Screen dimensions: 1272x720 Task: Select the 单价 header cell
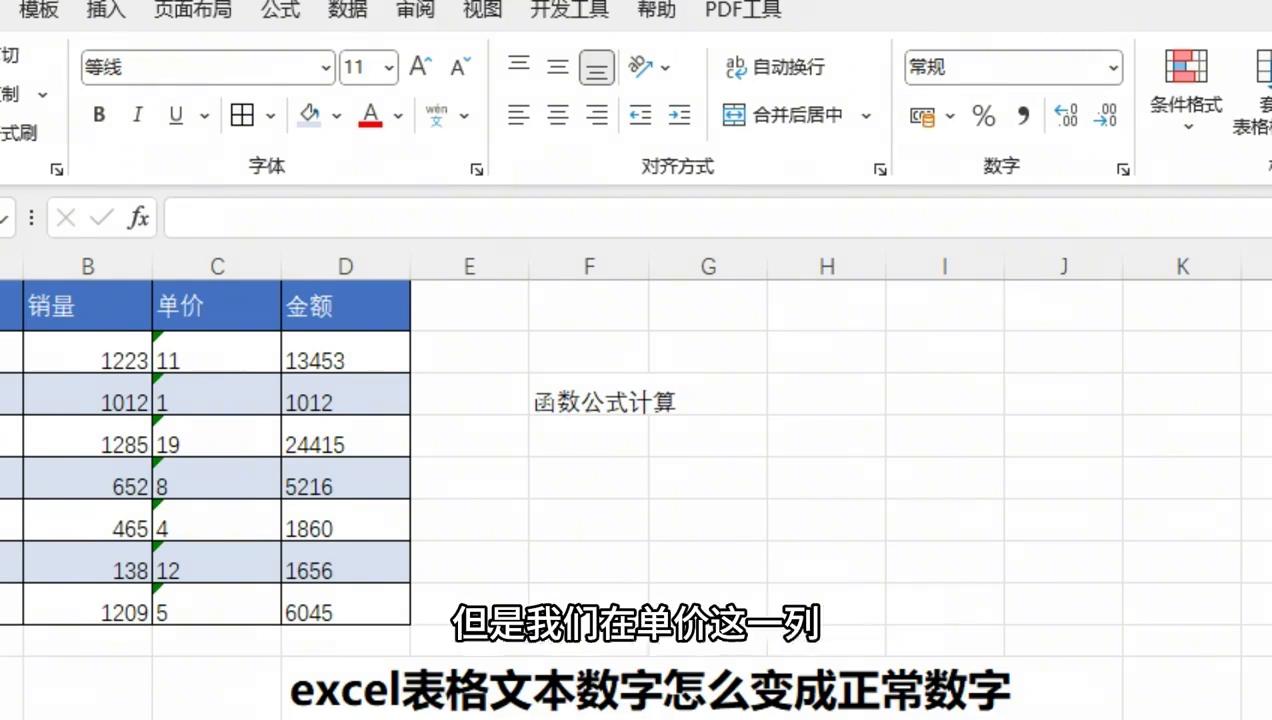[217, 305]
